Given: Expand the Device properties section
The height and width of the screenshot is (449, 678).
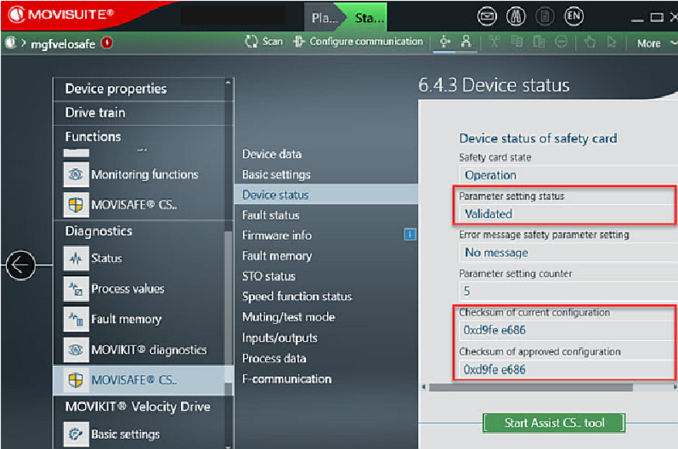Looking at the screenshot, I should [x=116, y=89].
